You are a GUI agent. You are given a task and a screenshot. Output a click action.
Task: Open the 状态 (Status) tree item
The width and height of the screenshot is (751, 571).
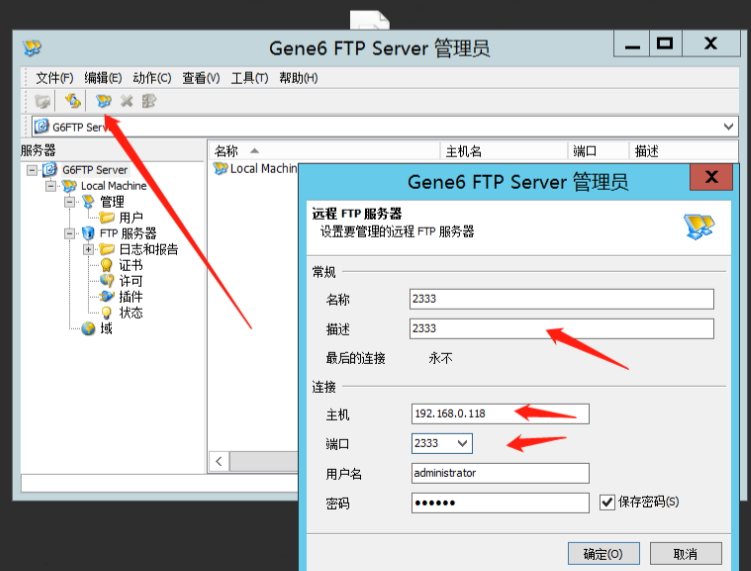point(130,313)
